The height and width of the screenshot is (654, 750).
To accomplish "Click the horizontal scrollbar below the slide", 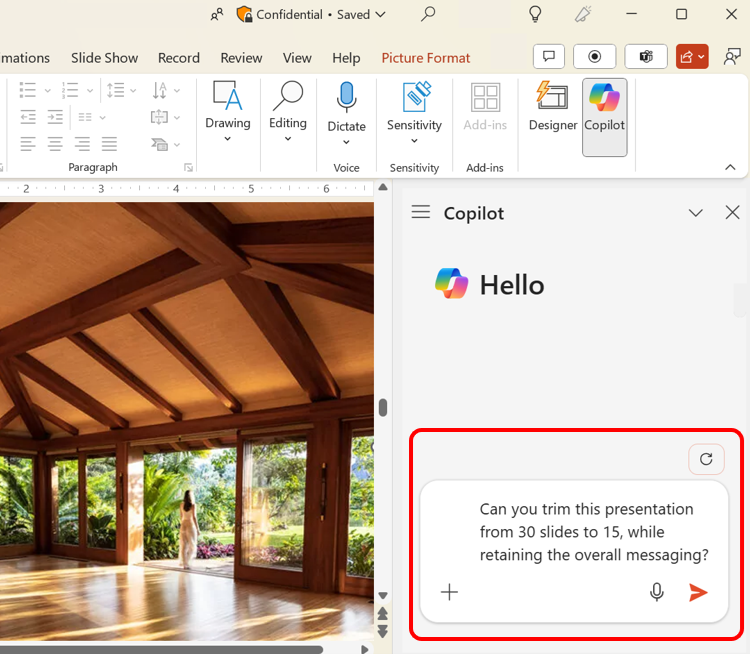I will pyautogui.click(x=161, y=649).
